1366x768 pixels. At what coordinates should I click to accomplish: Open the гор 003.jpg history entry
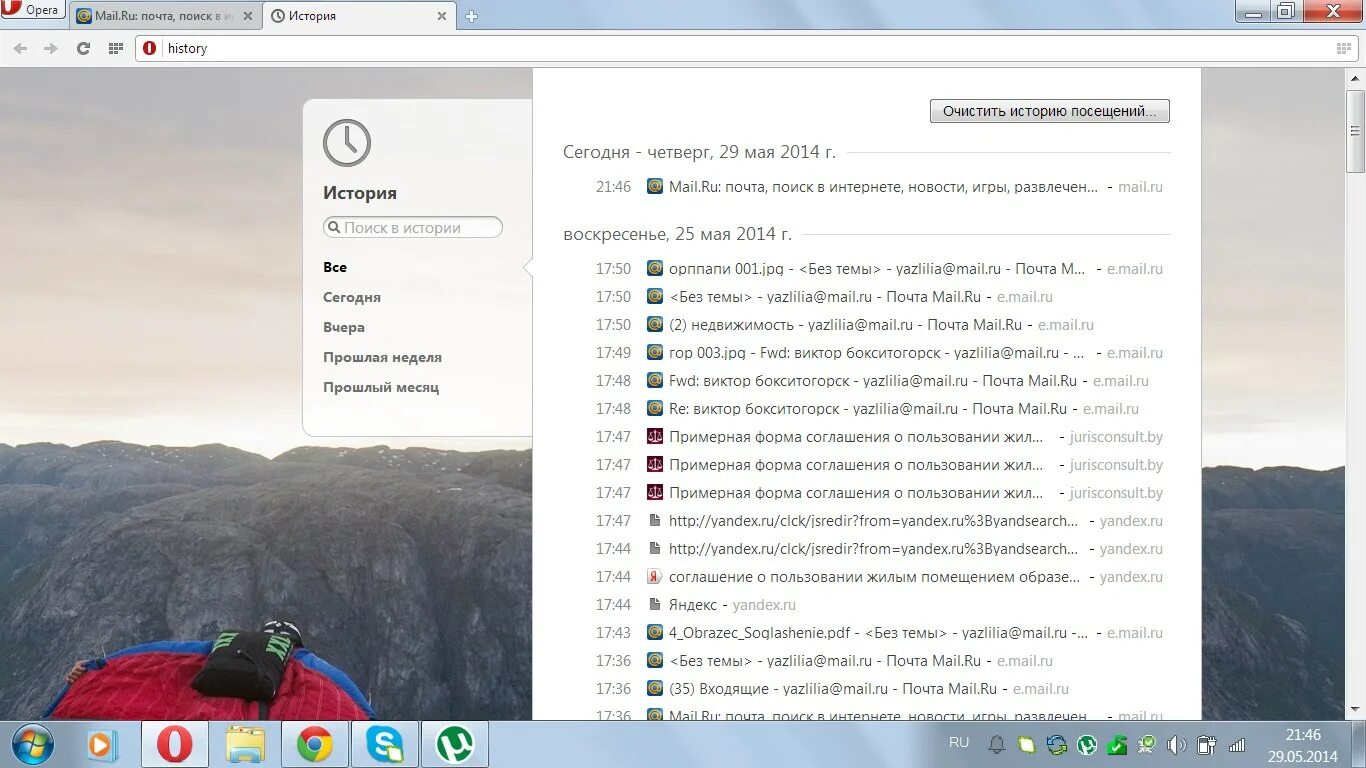(877, 353)
